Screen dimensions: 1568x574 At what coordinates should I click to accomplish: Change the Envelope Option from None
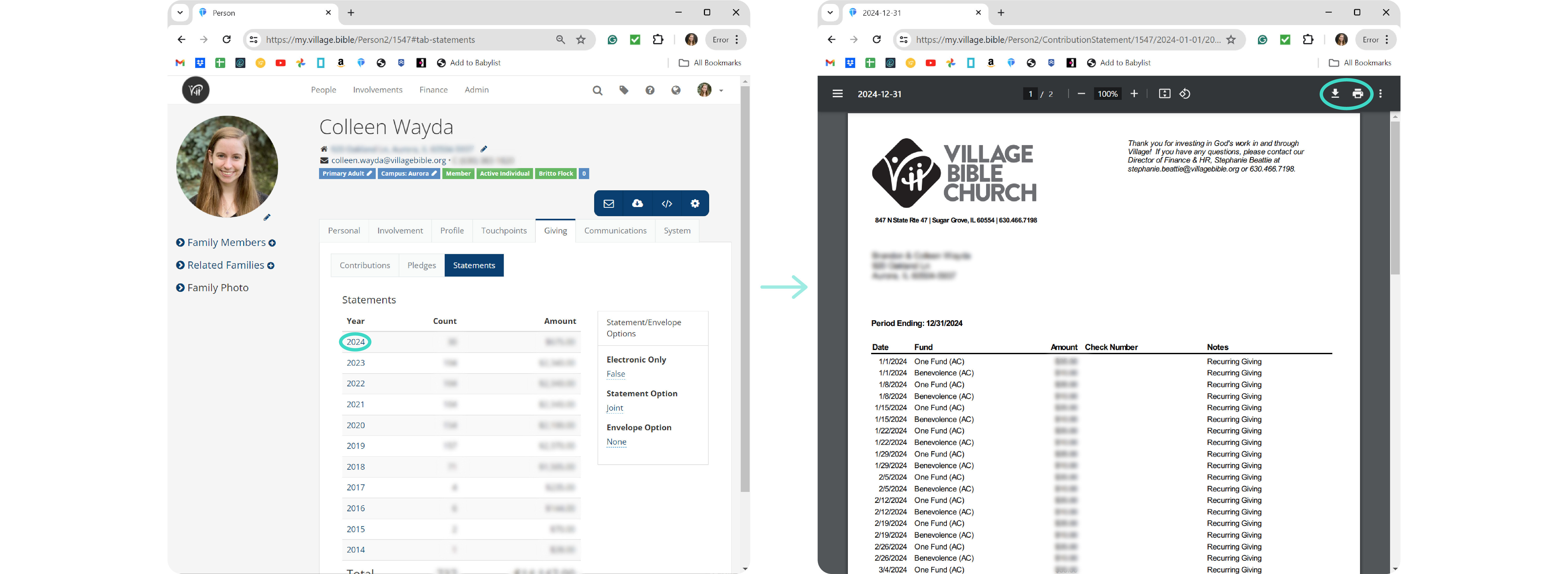(616, 442)
